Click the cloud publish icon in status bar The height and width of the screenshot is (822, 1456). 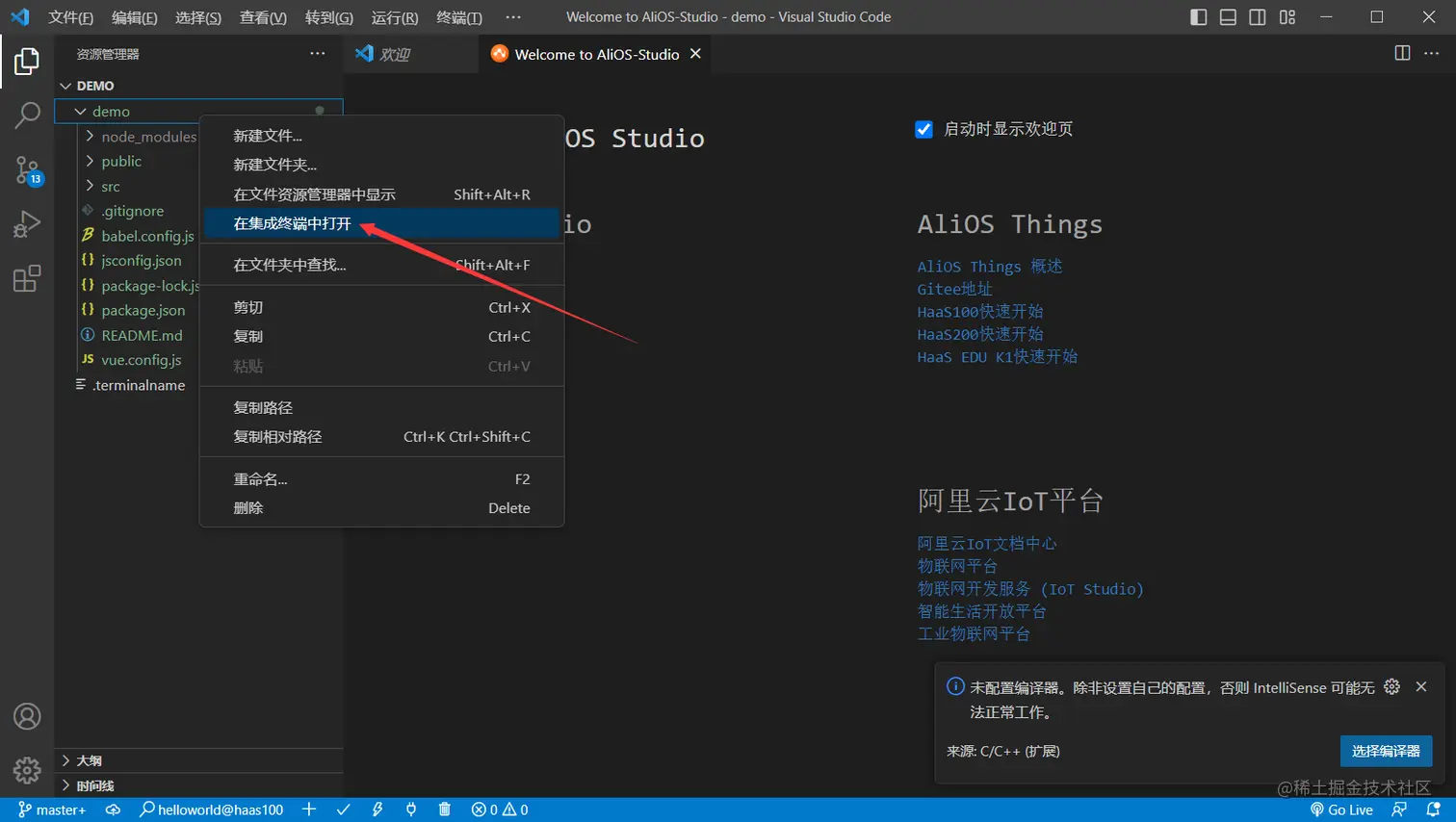(x=113, y=809)
